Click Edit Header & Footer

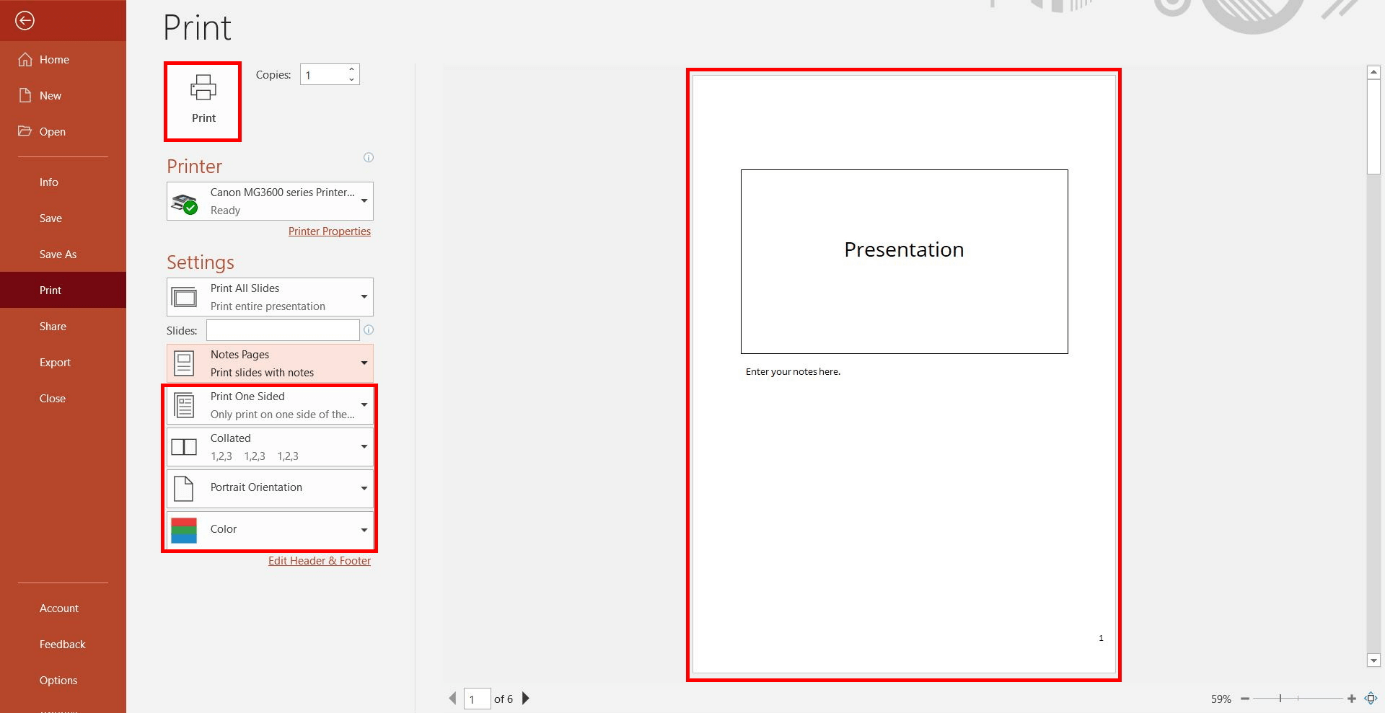click(319, 560)
